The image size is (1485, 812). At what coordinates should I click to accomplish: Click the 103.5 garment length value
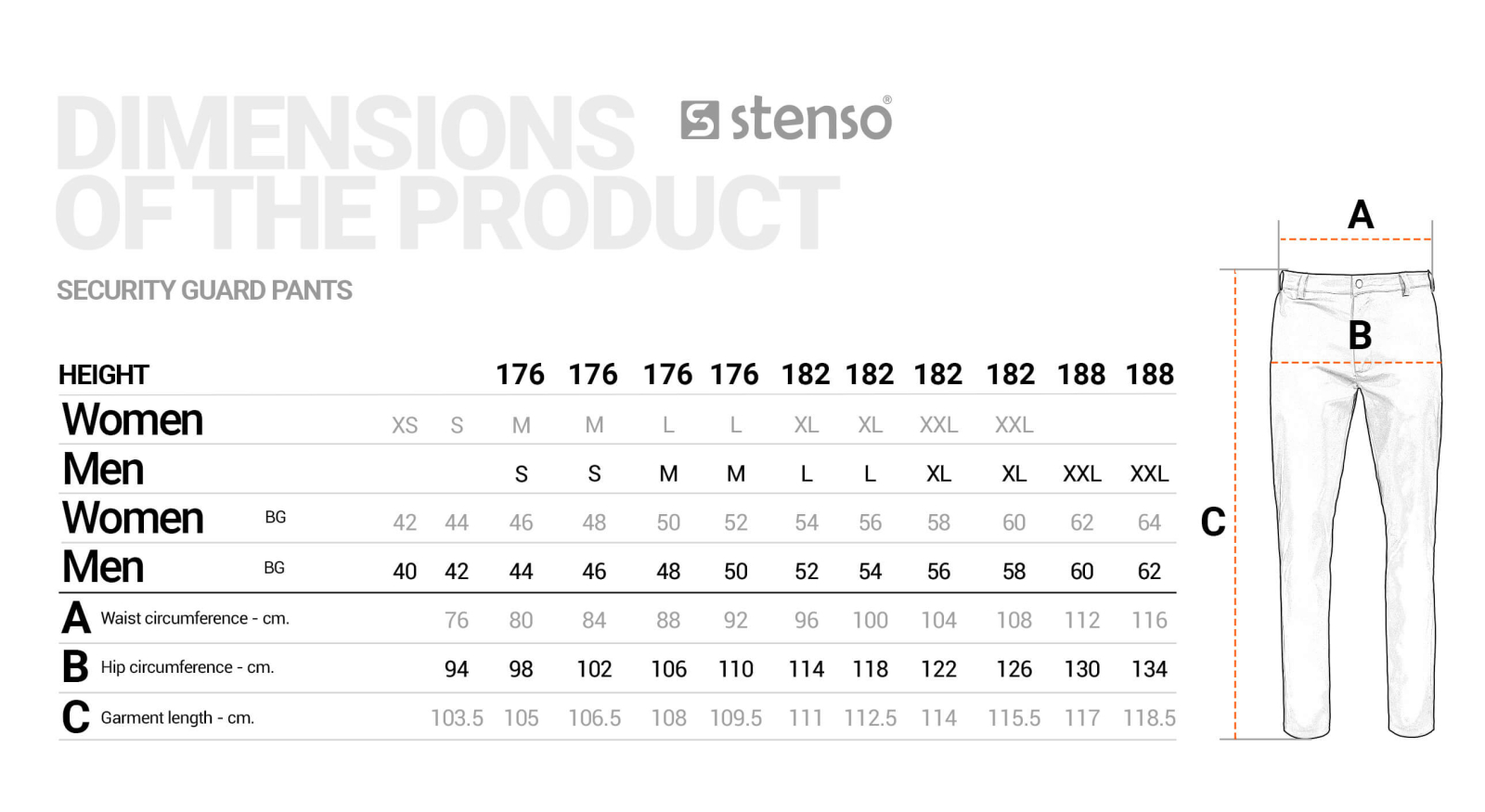(457, 718)
